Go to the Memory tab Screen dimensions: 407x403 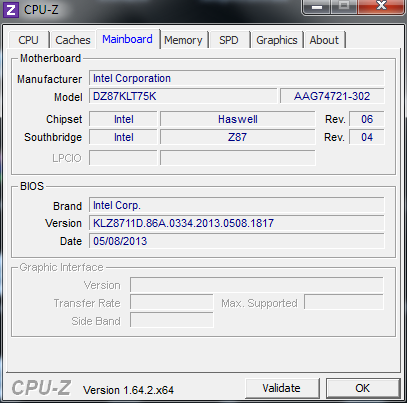183,40
